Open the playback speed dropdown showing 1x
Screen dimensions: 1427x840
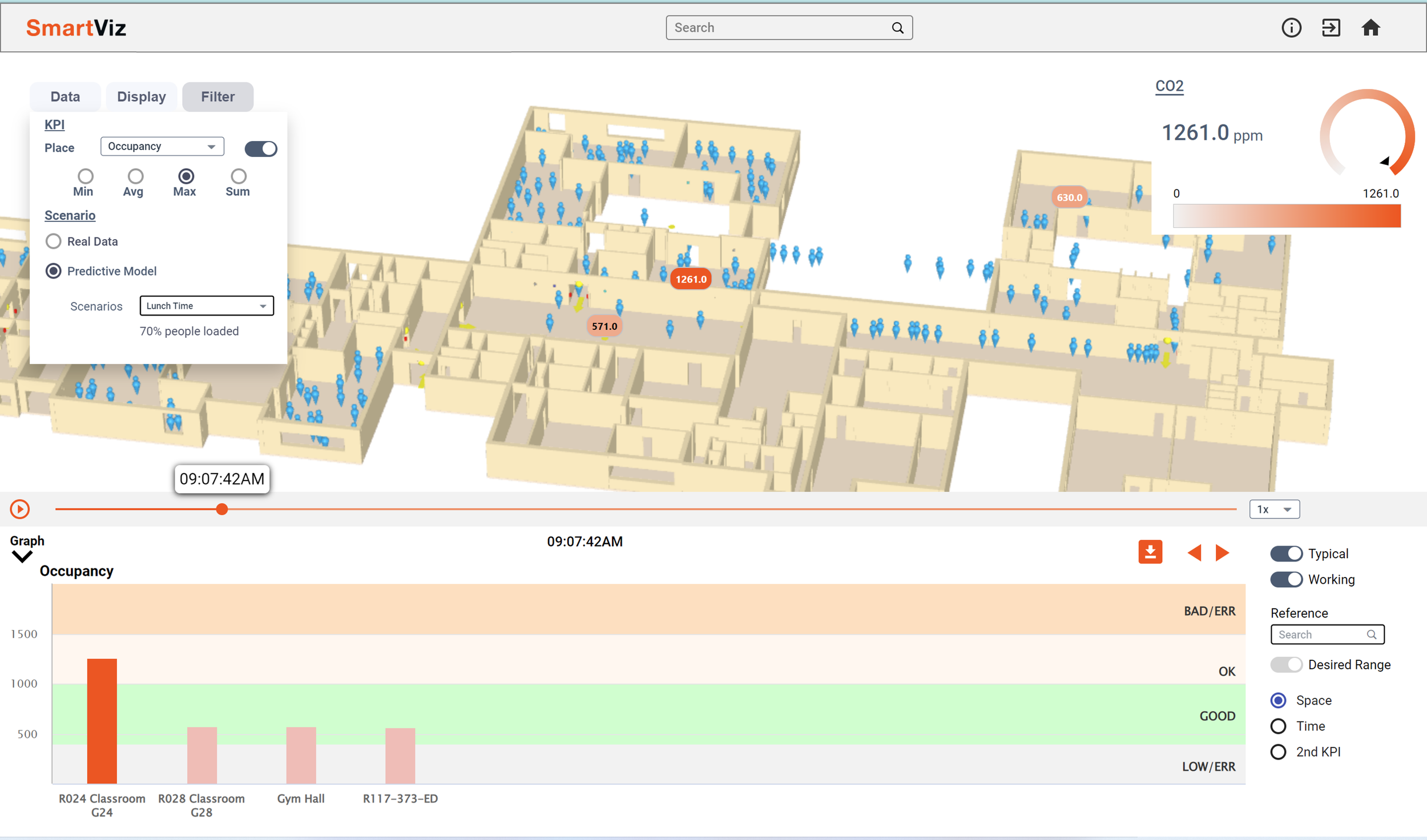pos(1275,508)
